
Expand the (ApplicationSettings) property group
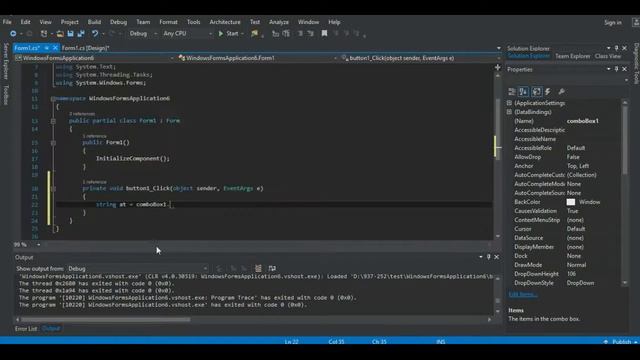coord(509,103)
